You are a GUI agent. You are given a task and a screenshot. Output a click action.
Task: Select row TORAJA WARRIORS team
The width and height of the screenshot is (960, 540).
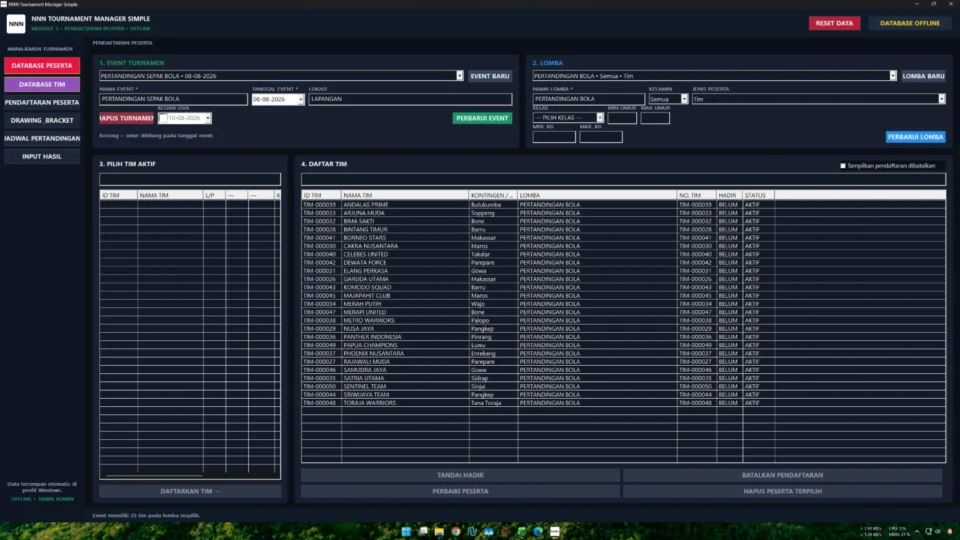click(x=623, y=403)
